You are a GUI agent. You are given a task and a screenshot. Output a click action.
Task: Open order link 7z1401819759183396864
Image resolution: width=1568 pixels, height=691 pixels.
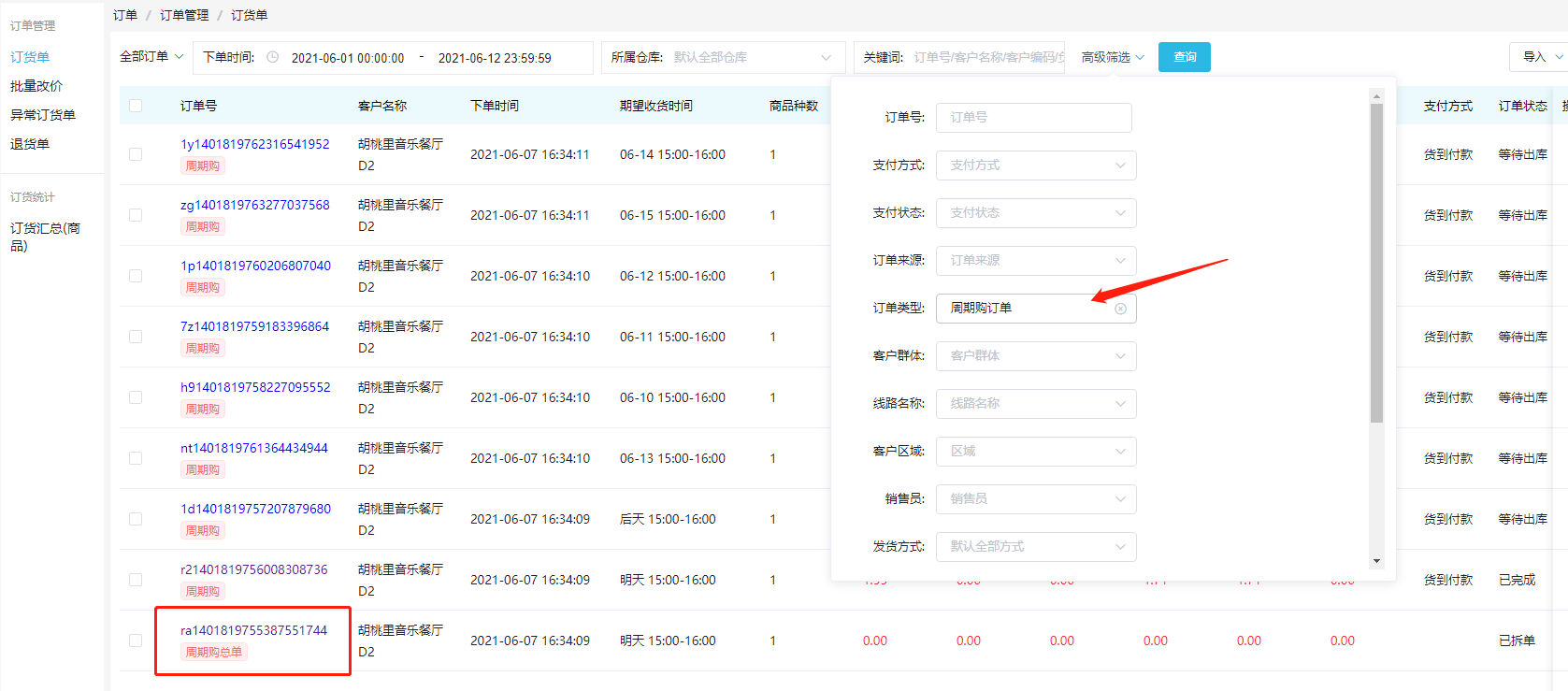[x=254, y=326]
